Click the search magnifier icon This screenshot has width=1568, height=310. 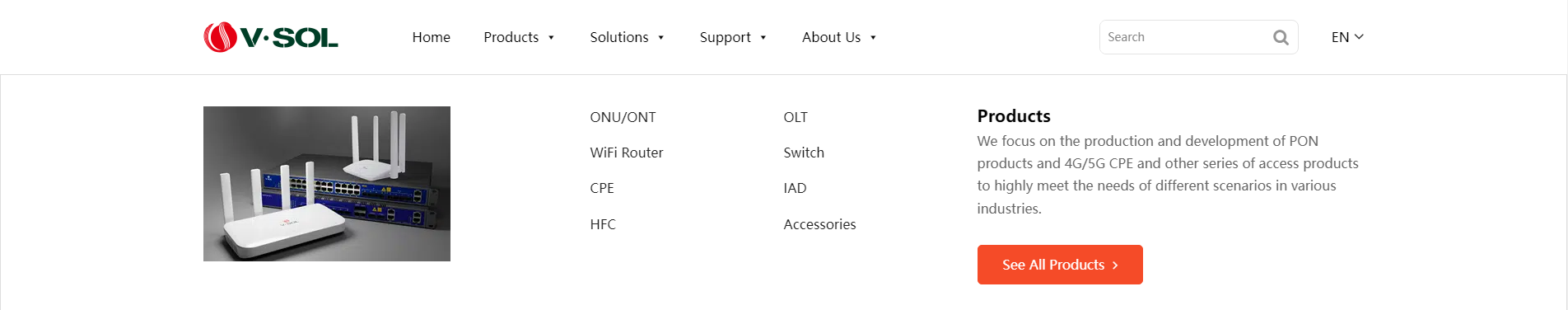1281,37
